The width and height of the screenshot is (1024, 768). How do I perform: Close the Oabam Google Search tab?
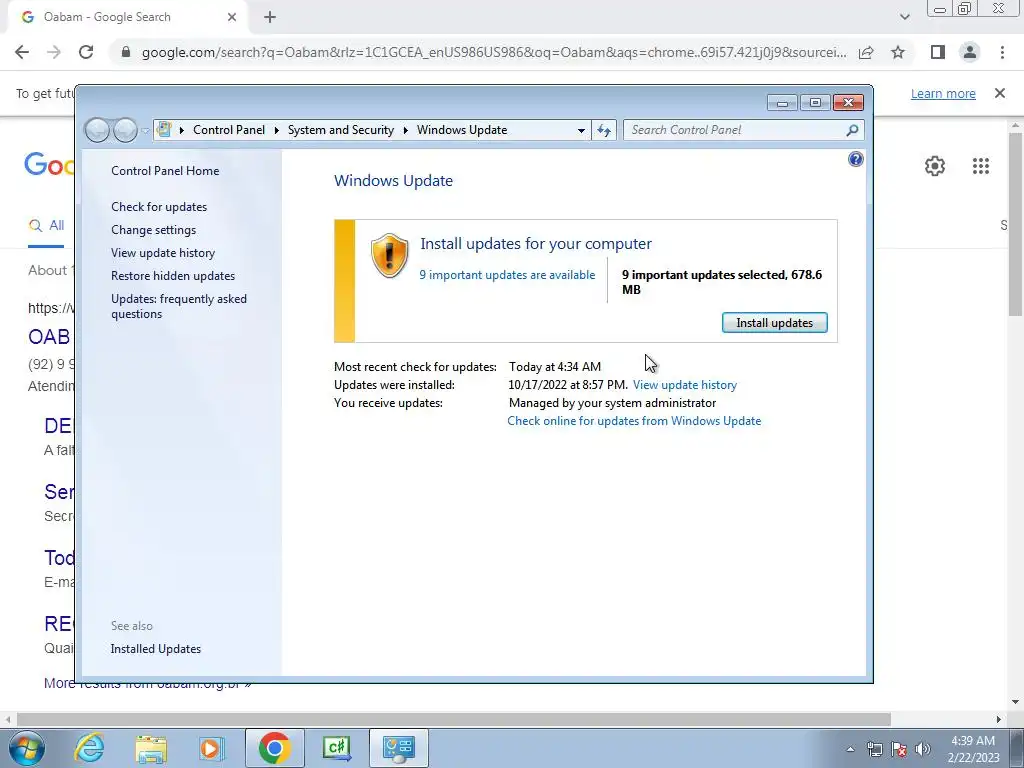point(232,17)
